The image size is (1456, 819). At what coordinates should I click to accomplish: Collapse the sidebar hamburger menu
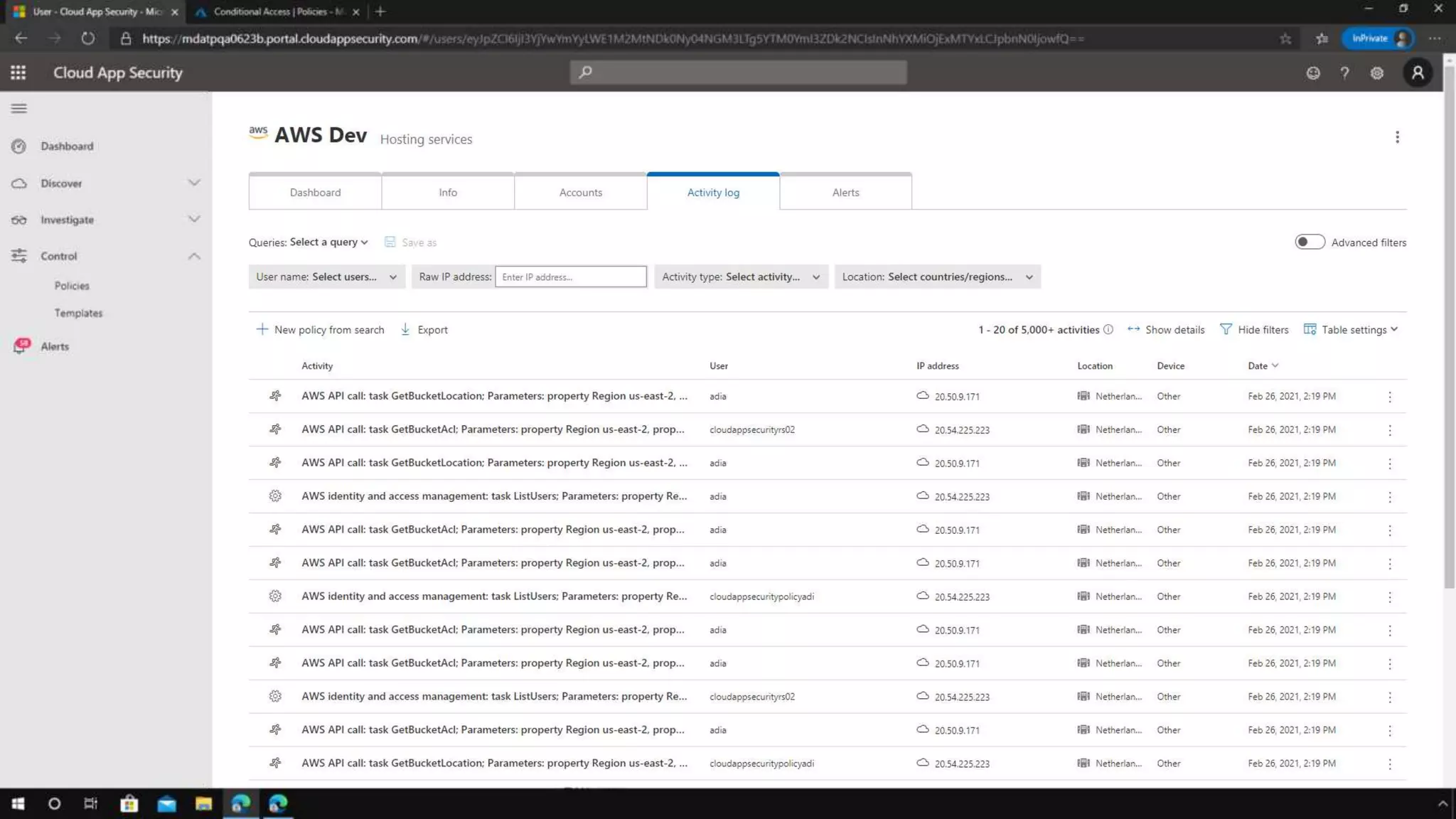coord(19,109)
